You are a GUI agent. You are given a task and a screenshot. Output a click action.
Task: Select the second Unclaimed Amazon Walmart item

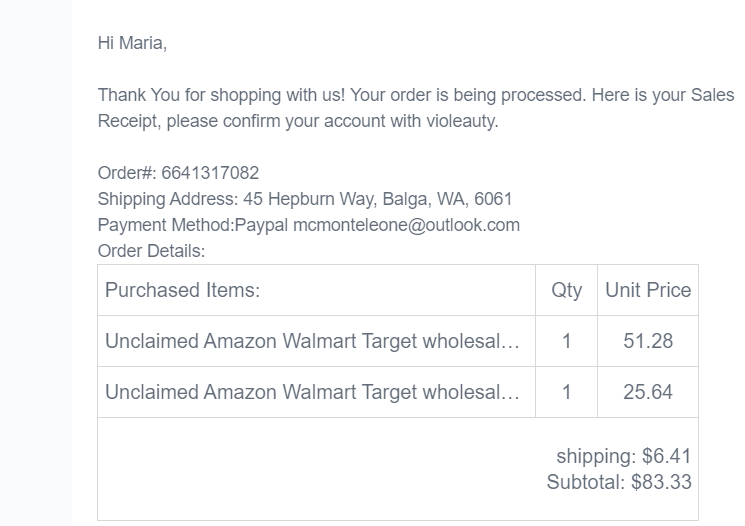coord(312,392)
